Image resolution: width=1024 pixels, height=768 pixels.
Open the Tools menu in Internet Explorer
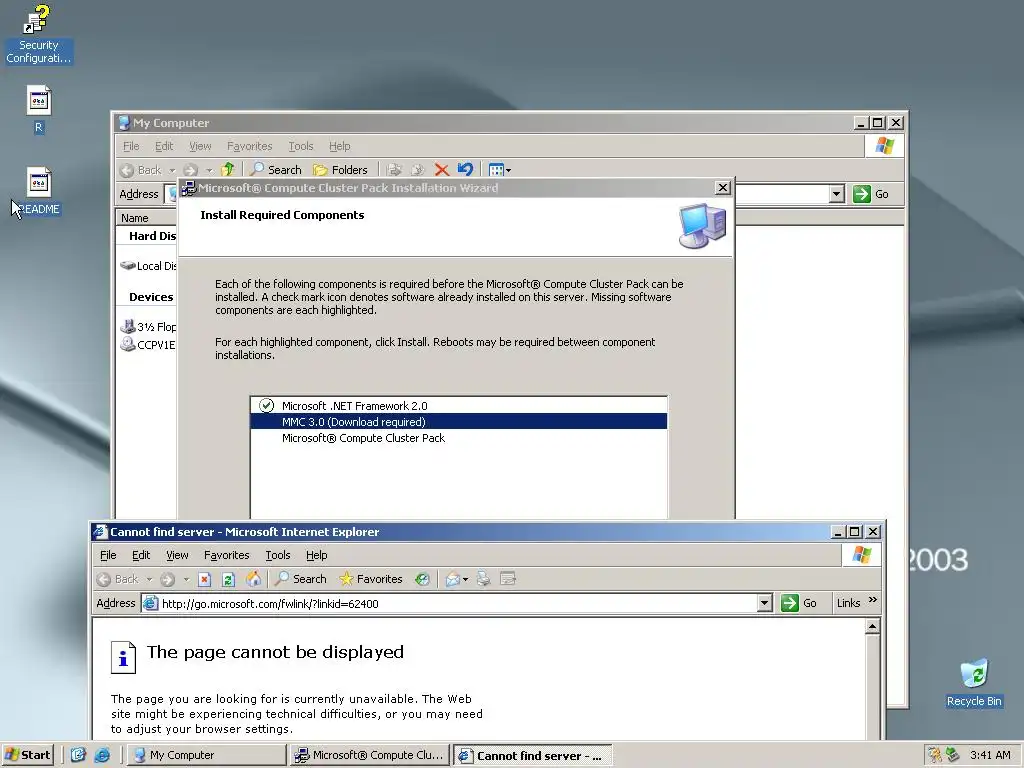(x=278, y=555)
